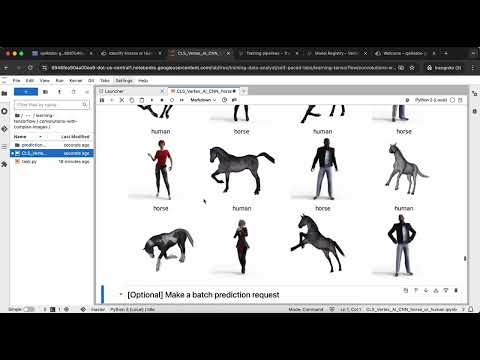
Task: Click the Mode: Command status bar text
Action: click(x=306, y=310)
